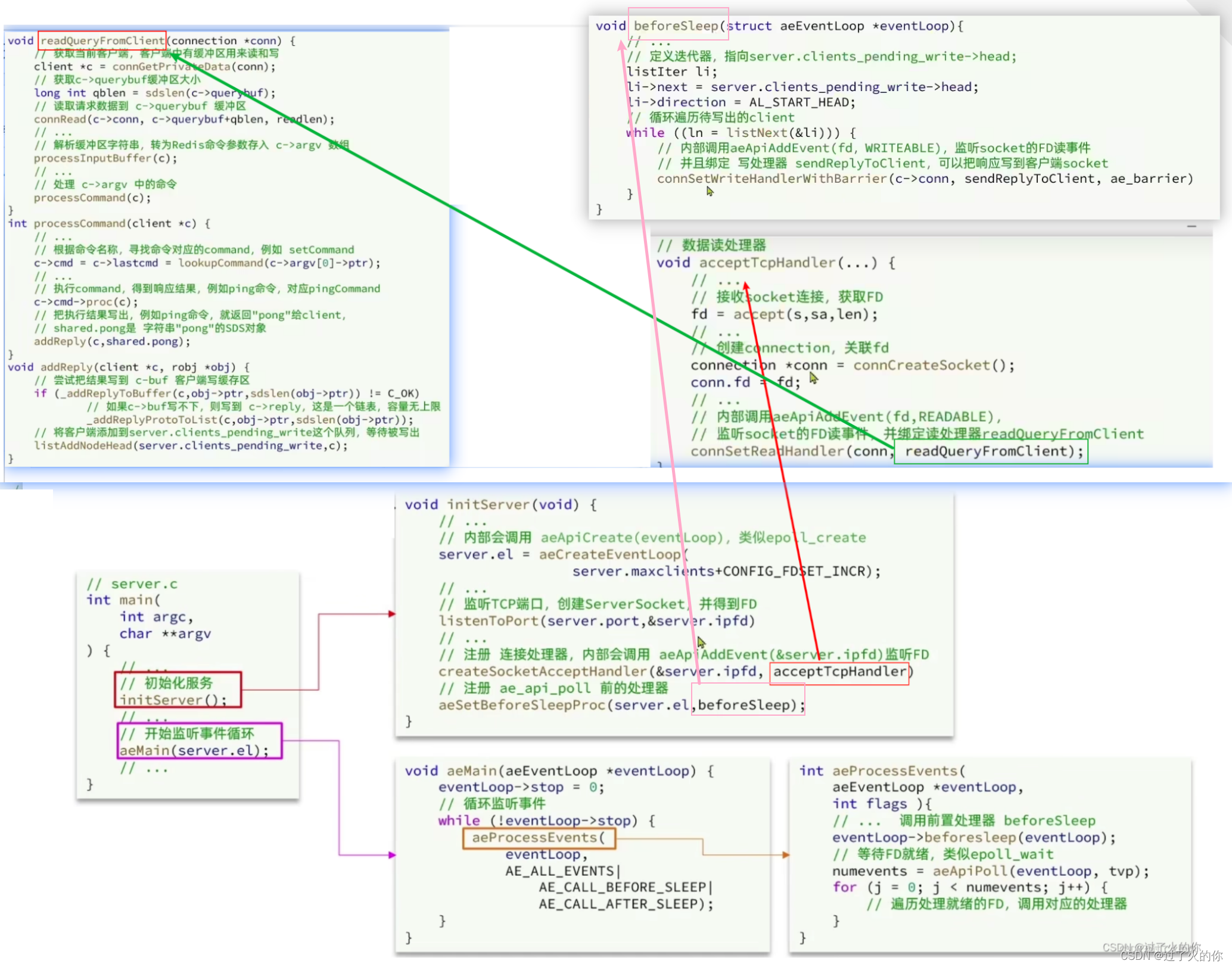The image size is (1232, 967).
Task: Click 'void beforeSleep(struct aeEventLoop *eventLoop){' signature
Action: [780, 26]
